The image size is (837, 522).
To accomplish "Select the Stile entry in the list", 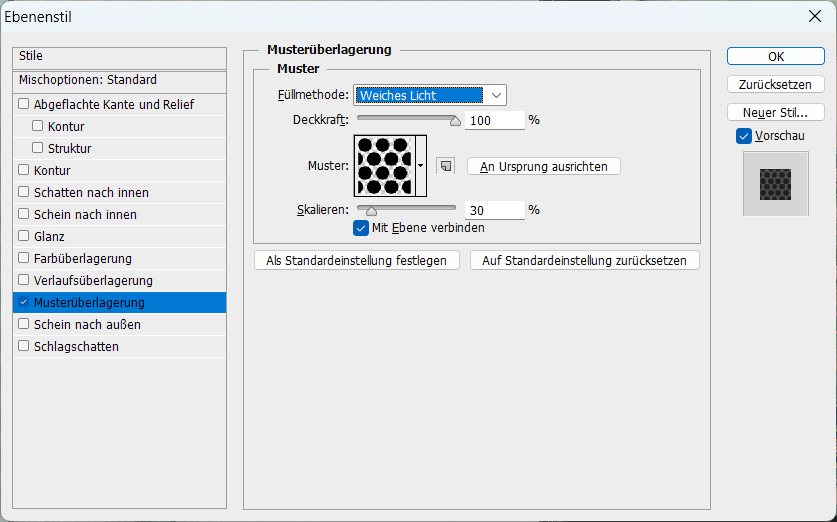I will 120,58.
